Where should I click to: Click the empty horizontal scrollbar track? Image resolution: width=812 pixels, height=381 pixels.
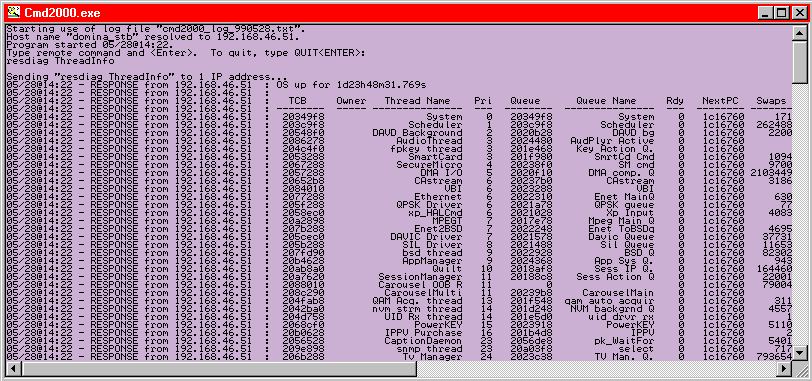coord(597,369)
